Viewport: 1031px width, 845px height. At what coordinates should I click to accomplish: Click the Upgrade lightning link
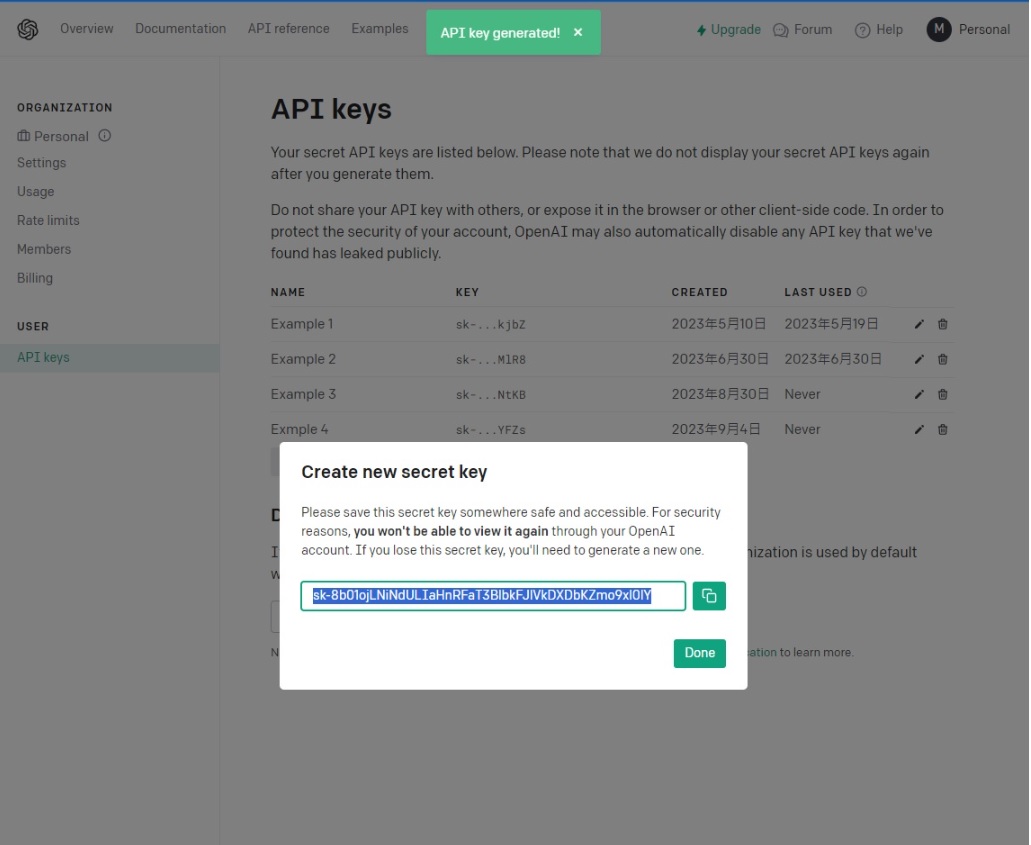(x=729, y=30)
